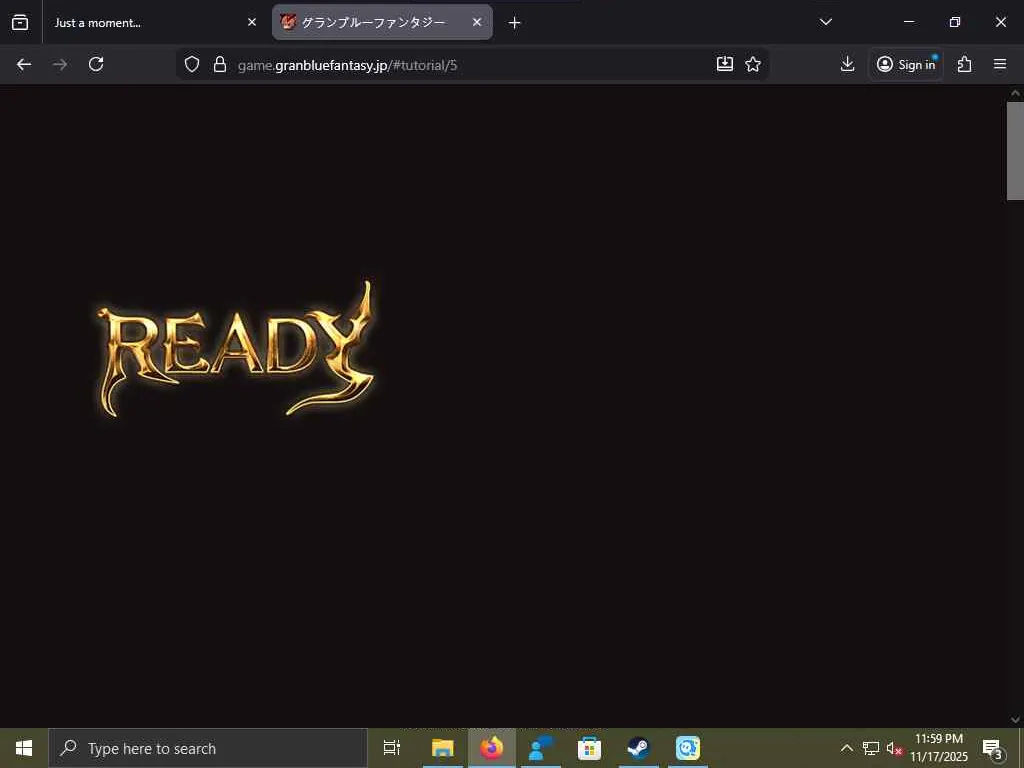Viewport: 1024px width, 768px height.
Task: Click the Type here to search box
Action: coord(208,748)
